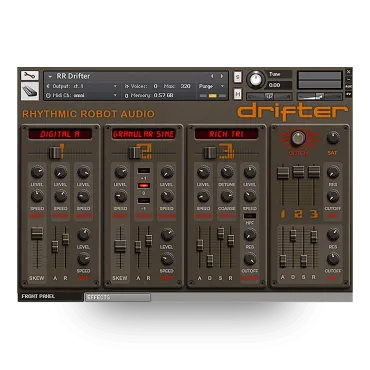Click the Max voices value 320
The height and width of the screenshot is (370, 370).
[186, 86]
